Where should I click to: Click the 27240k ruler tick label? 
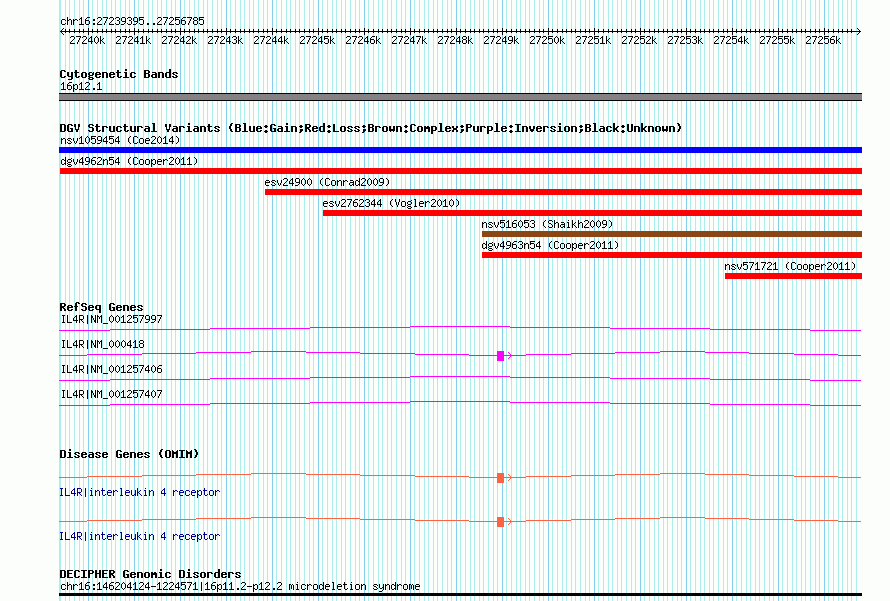coord(87,40)
